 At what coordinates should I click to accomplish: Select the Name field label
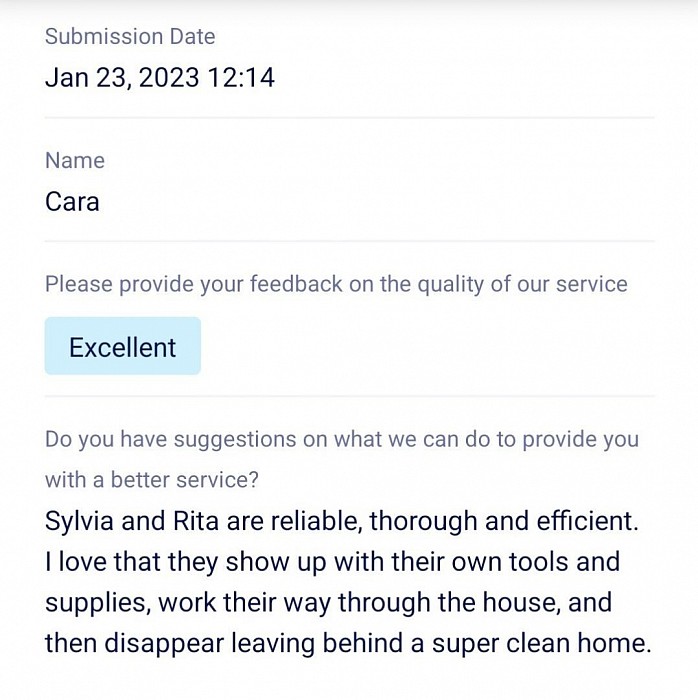(75, 160)
